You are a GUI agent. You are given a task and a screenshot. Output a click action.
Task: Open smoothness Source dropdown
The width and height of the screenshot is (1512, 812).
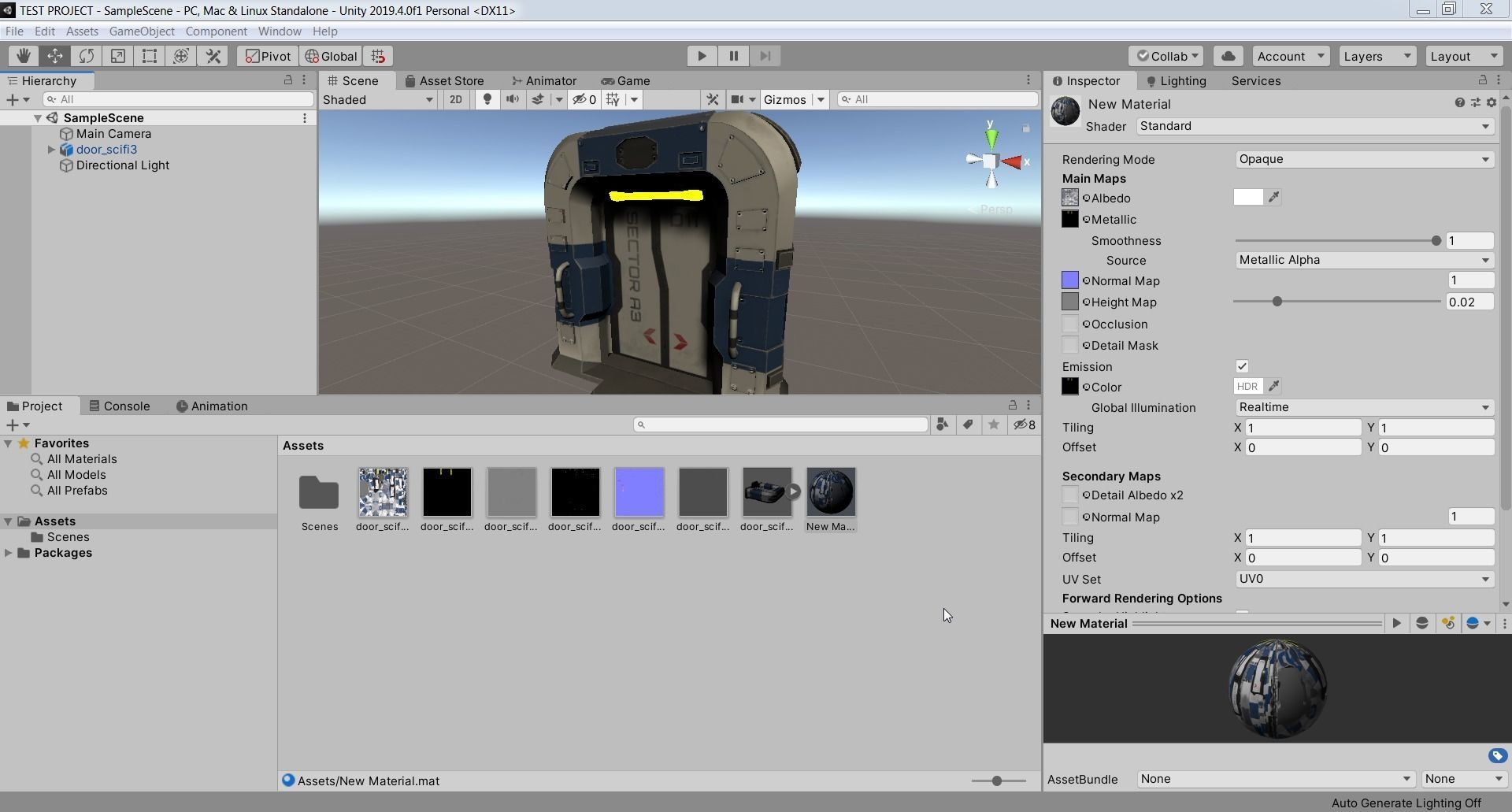point(1364,260)
